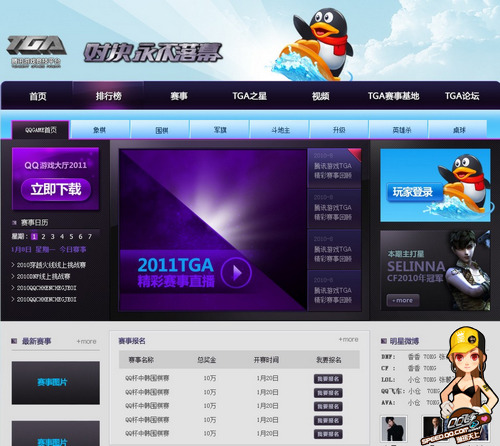Open TGA之星 in main navigation
The image size is (500, 446).
(x=249, y=96)
